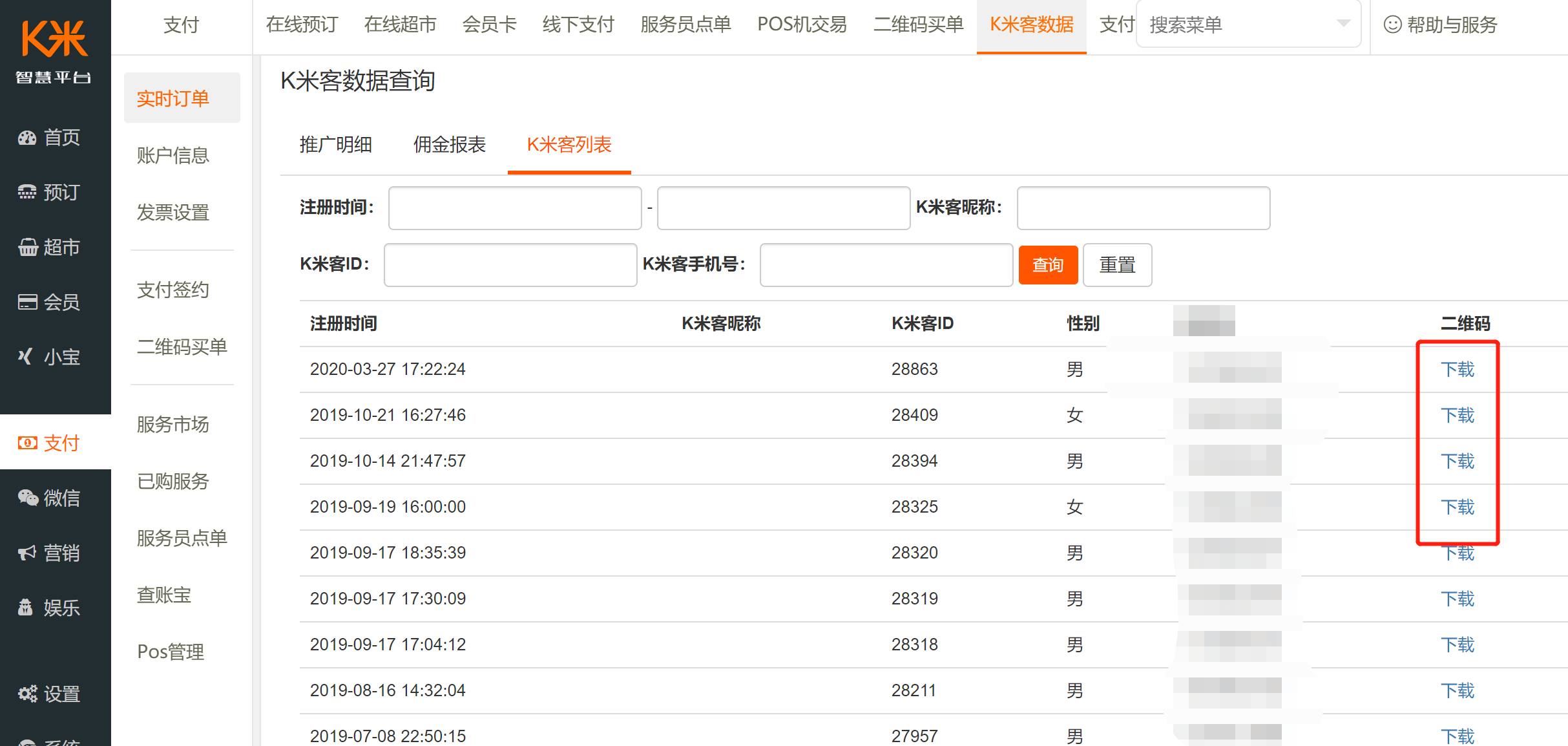Click the K米客昵称 column header
This screenshot has width=1568, height=746.
(x=721, y=323)
